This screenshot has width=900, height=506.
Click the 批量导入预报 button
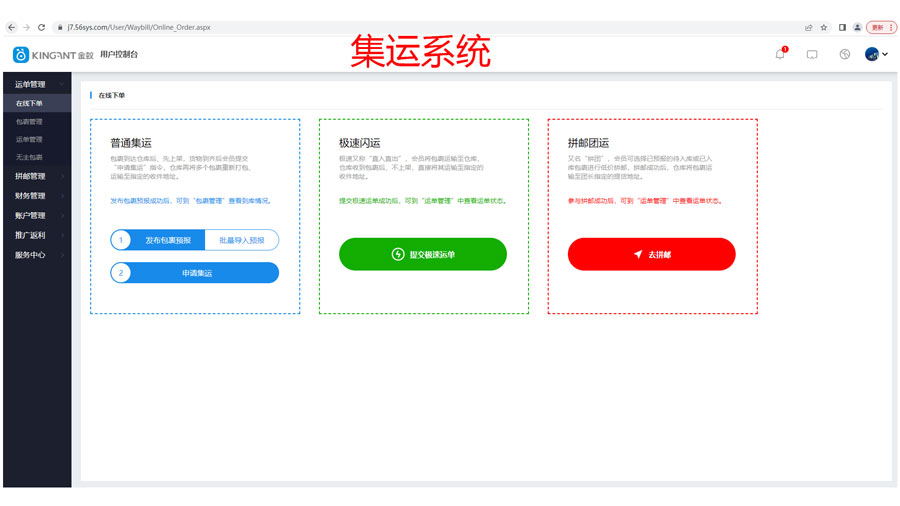(x=241, y=240)
